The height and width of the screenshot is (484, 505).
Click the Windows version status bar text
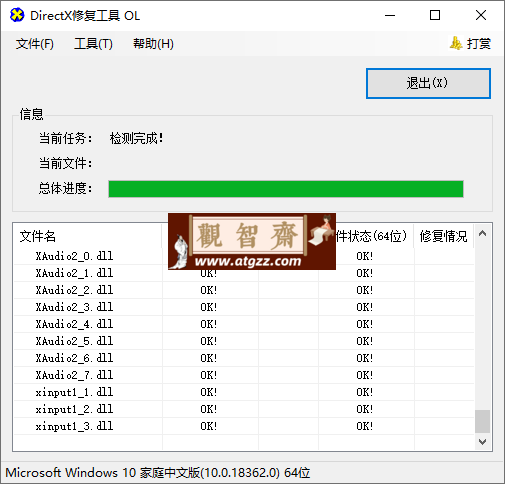click(158, 473)
